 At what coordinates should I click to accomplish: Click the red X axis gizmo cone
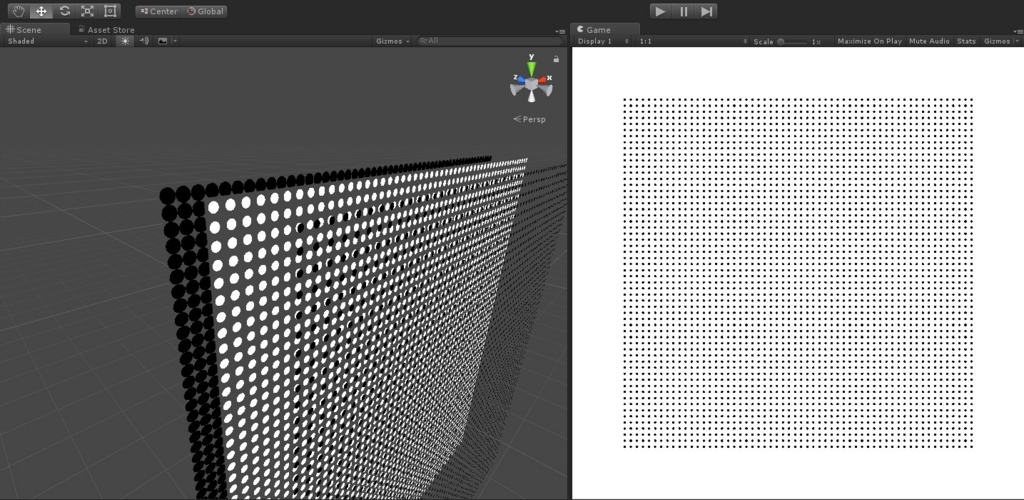(x=544, y=79)
